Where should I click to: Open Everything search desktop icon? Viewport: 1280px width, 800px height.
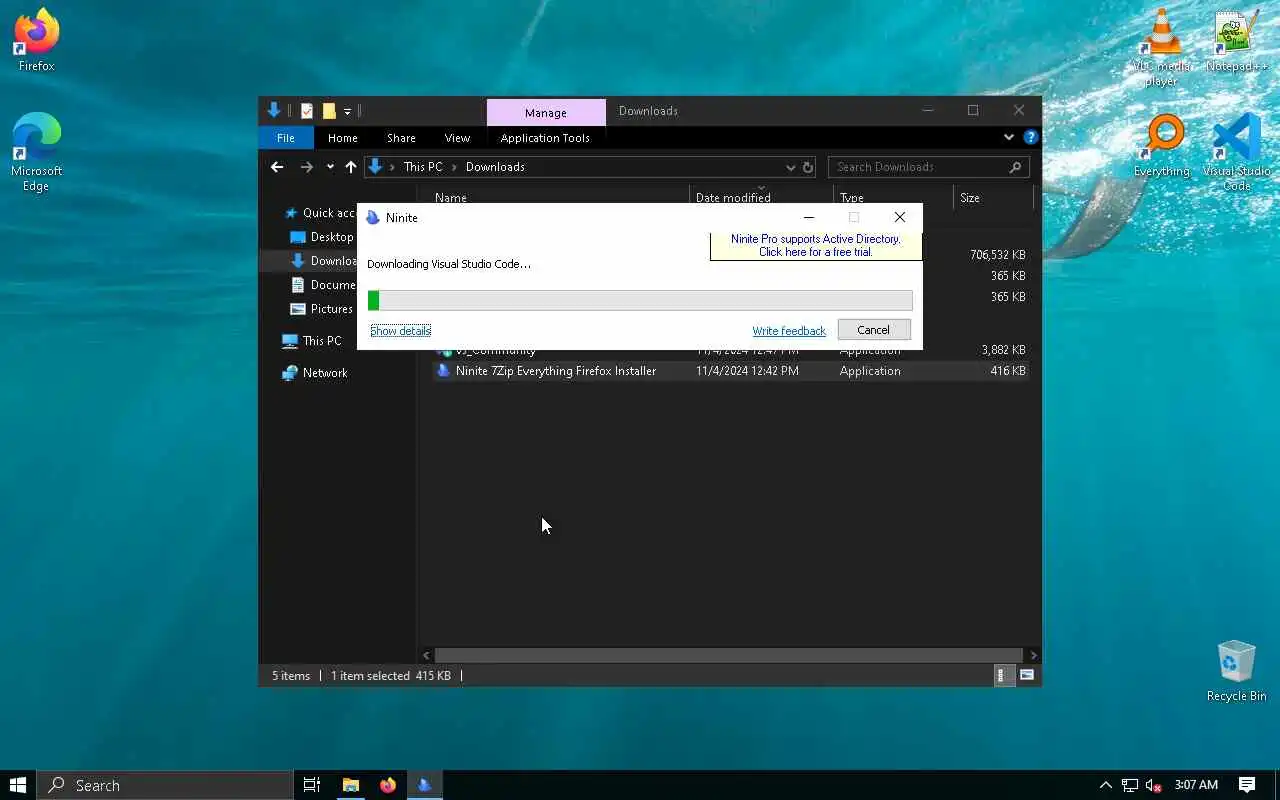(x=1161, y=146)
